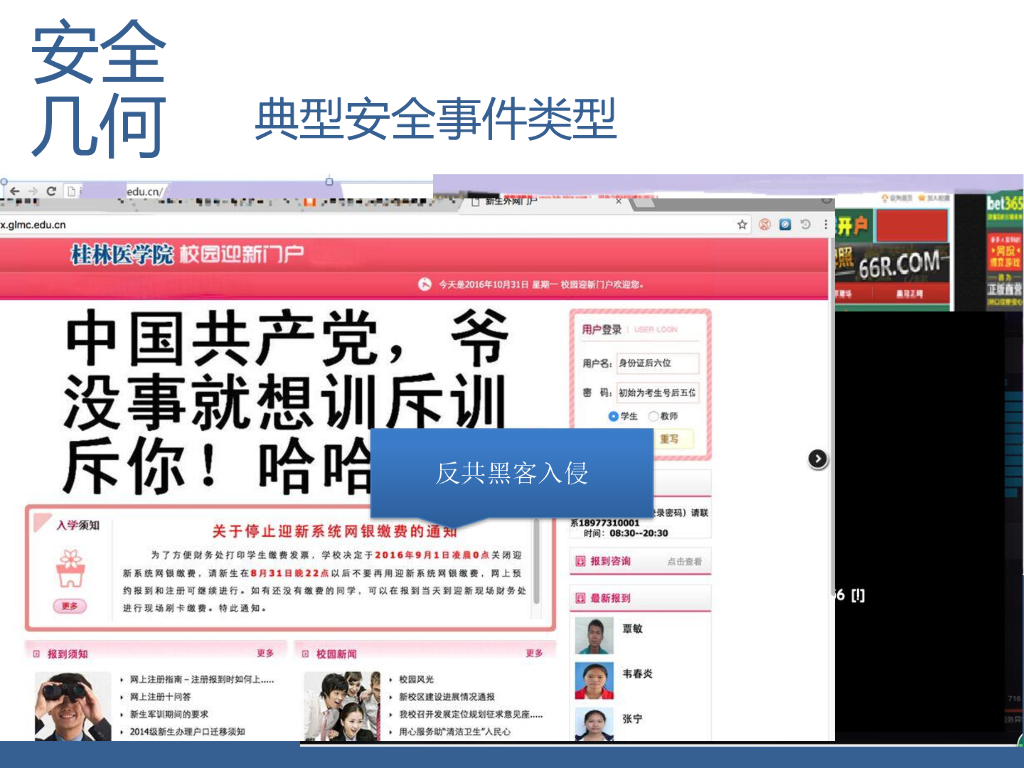Viewport: 1024px width, 768px height.
Task: Click the bet365 banner in background window
Action: point(1005,204)
